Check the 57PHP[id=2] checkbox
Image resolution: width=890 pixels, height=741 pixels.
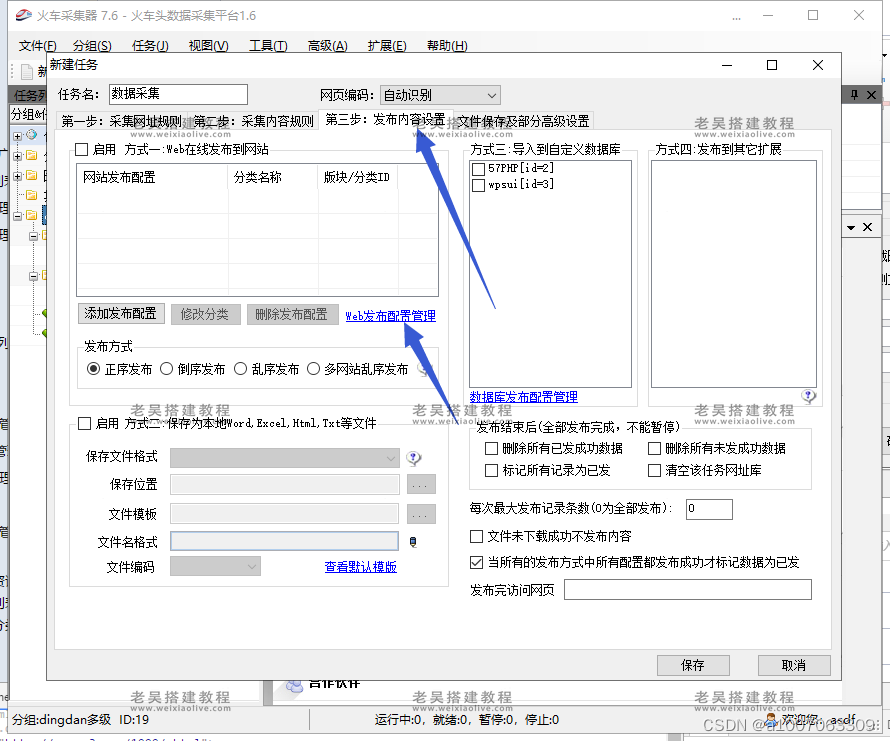[477, 168]
